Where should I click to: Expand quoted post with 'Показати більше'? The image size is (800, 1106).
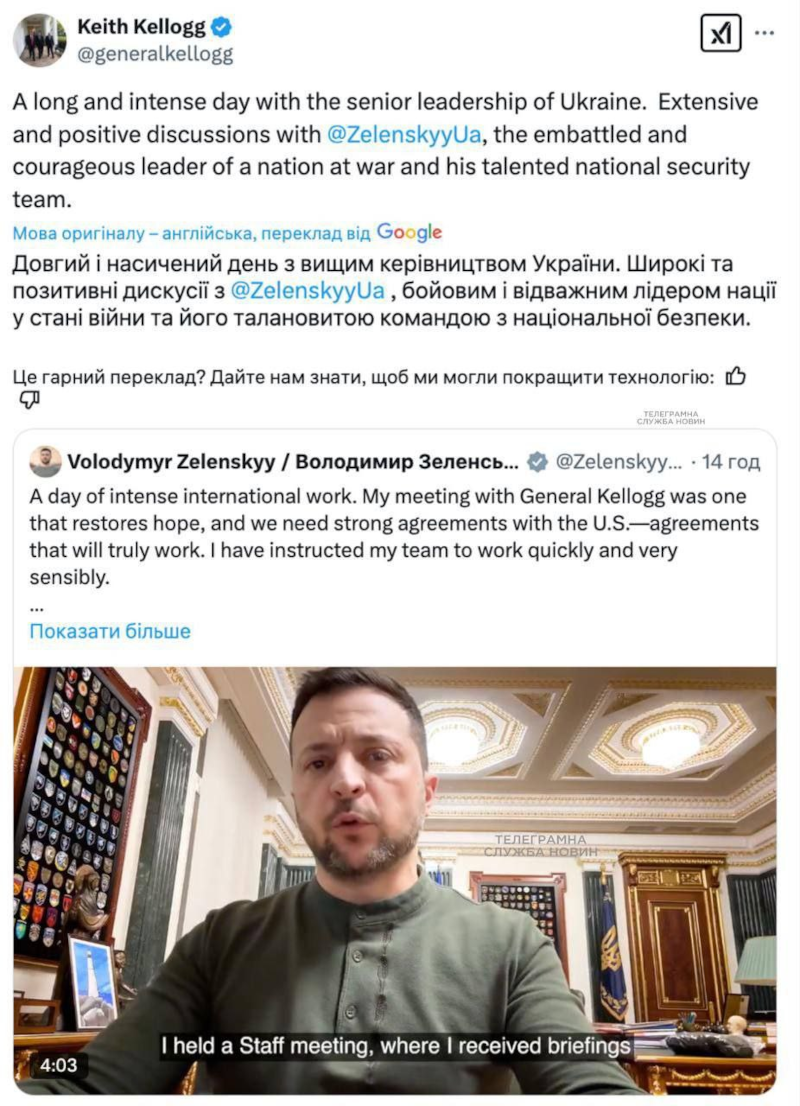click(x=110, y=631)
